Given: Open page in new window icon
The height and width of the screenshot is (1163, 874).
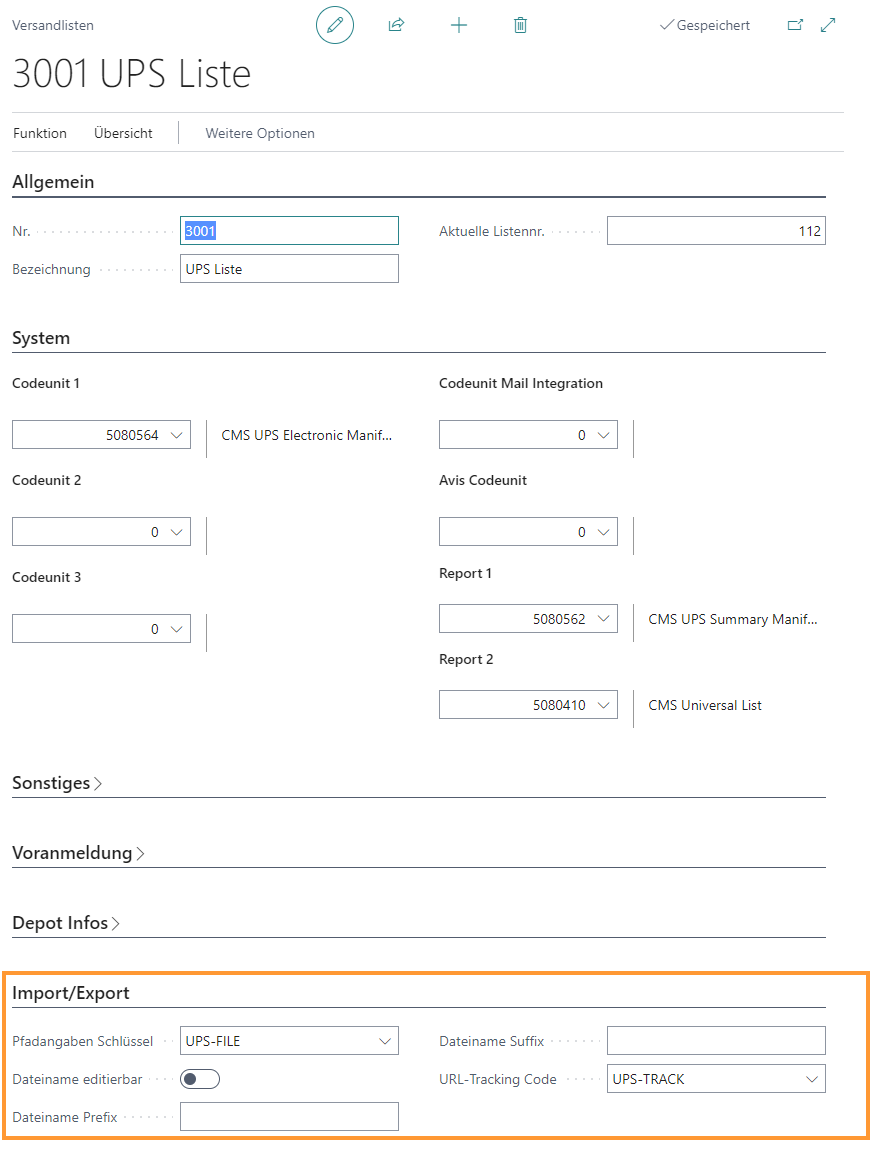Looking at the screenshot, I should point(795,25).
